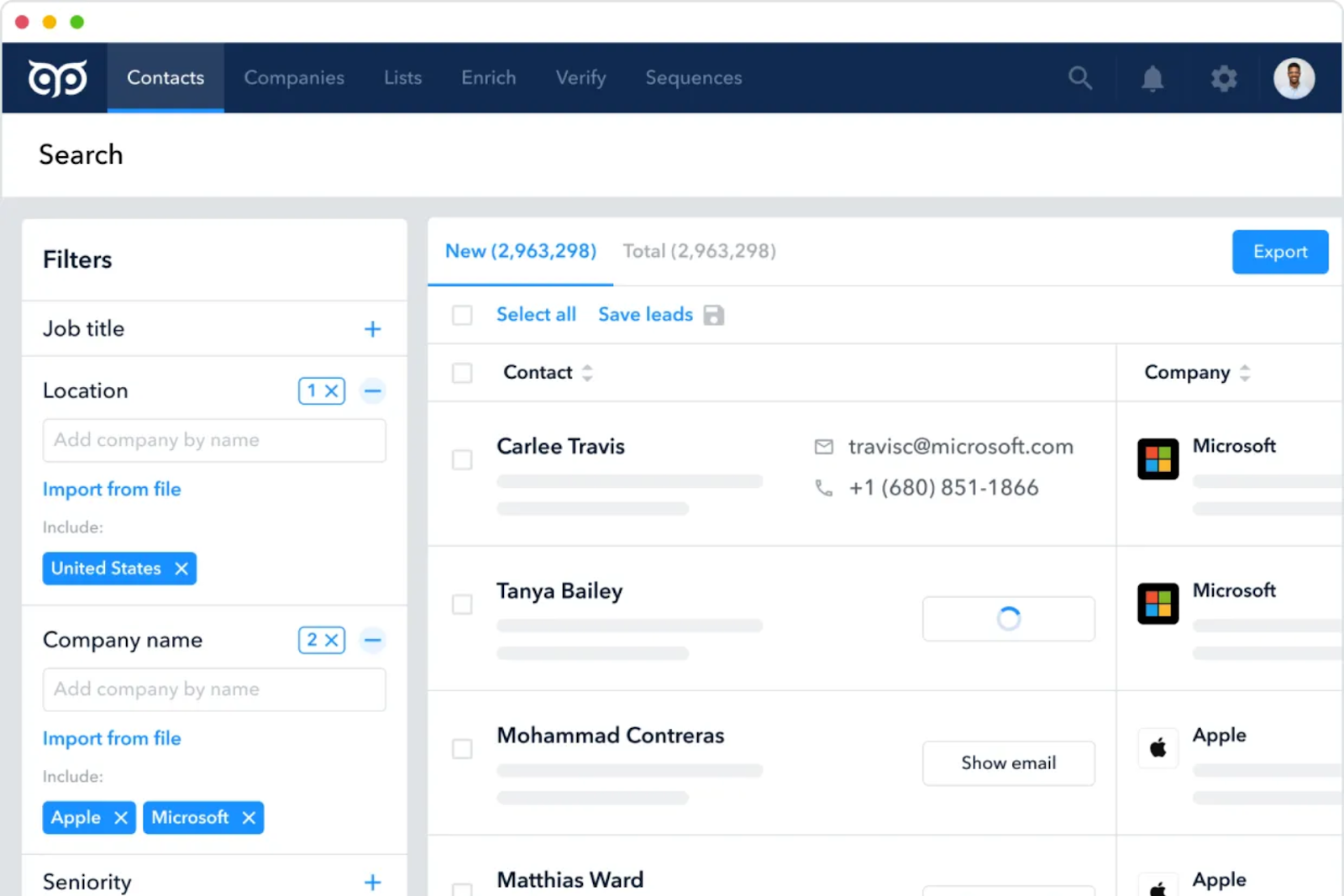1344x896 pixels.
Task: Click Company name filter text input
Action: coord(214,689)
